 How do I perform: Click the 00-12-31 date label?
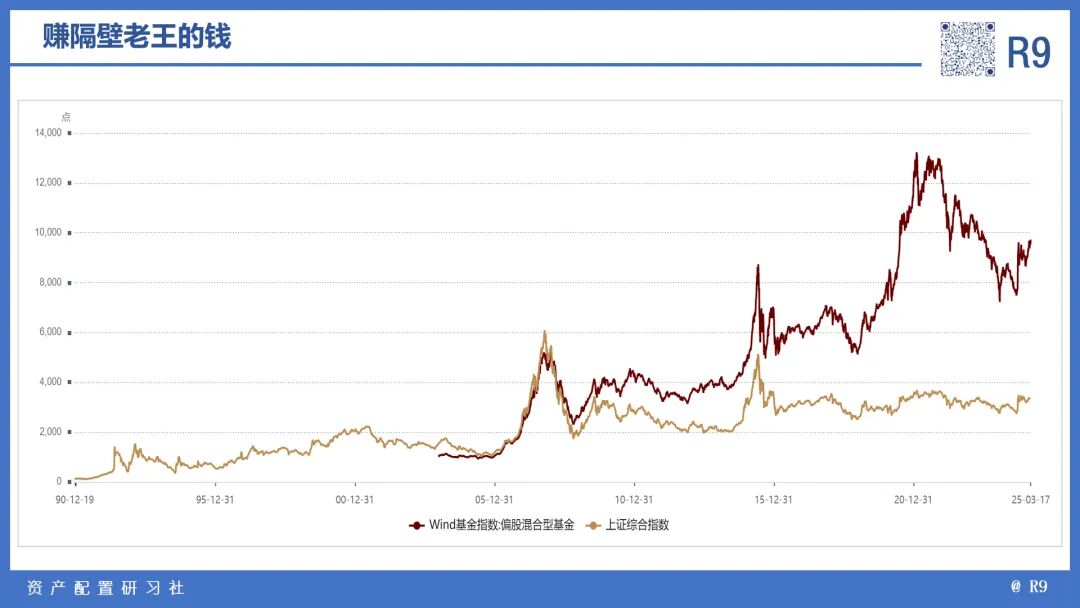(x=354, y=499)
